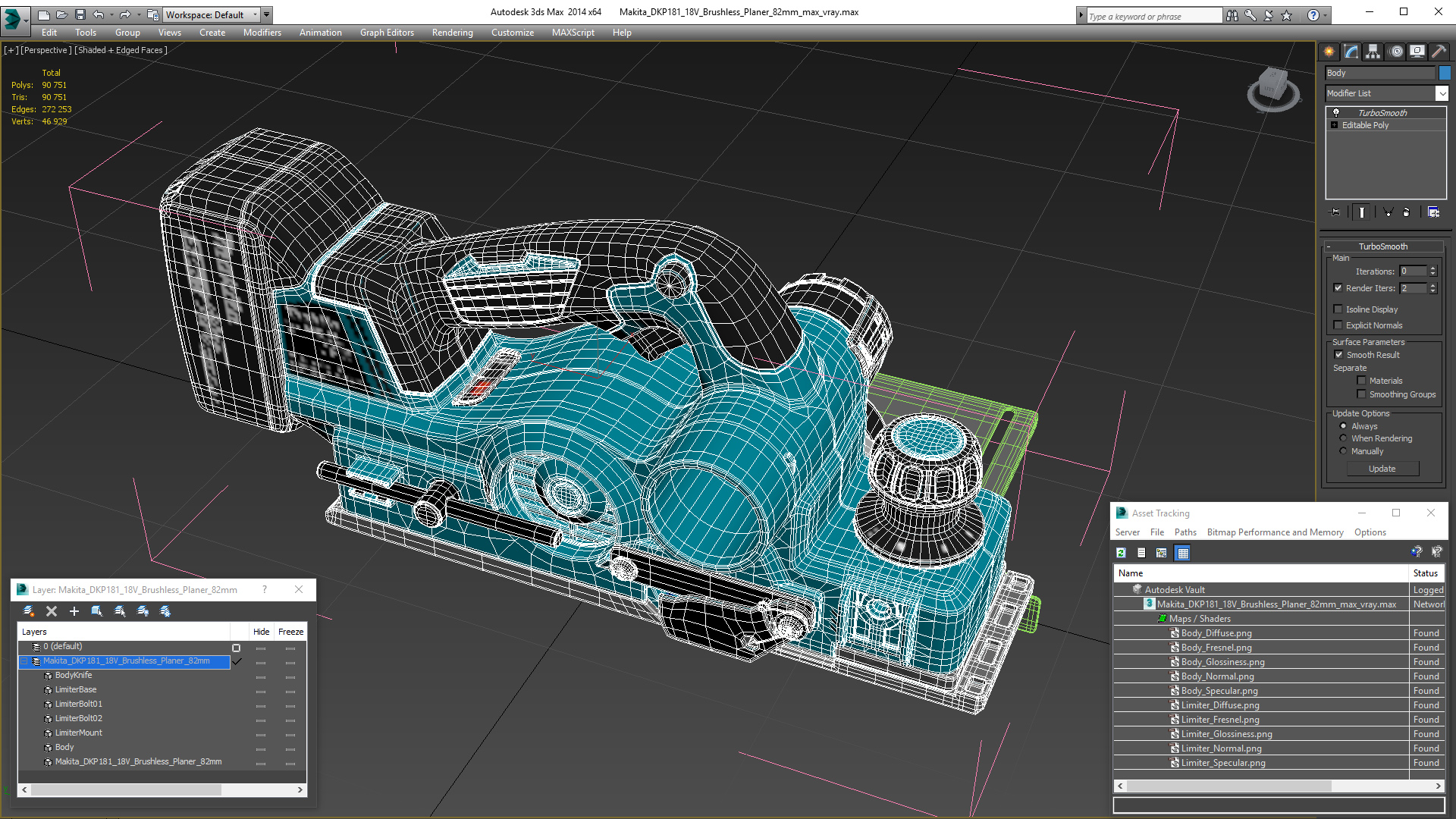Toggle the TurboSmooth modifier light bulb
Image resolution: width=1456 pixels, height=819 pixels.
(x=1336, y=112)
